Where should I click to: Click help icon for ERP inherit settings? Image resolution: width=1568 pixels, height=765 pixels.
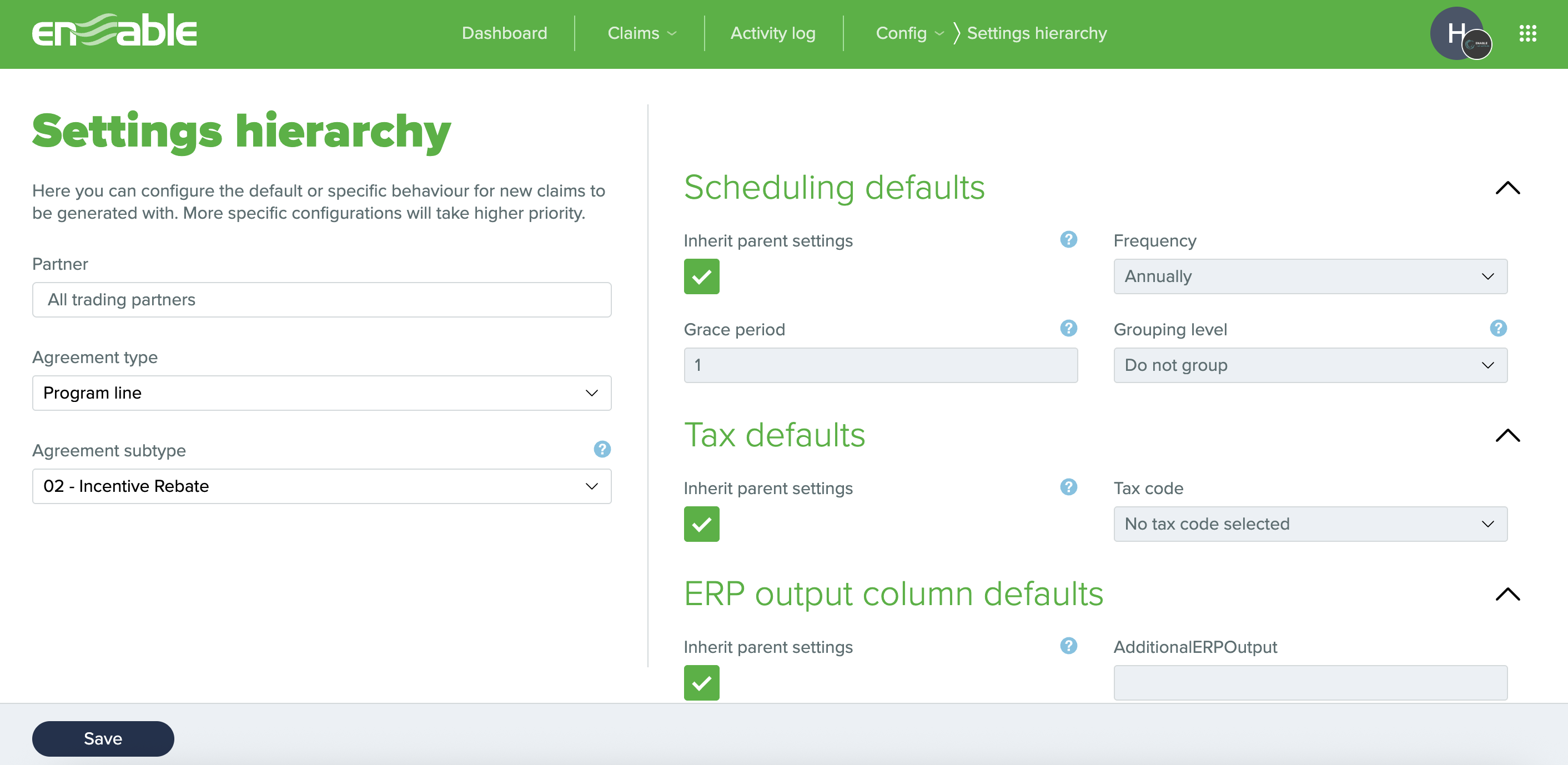[x=1068, y=646]
